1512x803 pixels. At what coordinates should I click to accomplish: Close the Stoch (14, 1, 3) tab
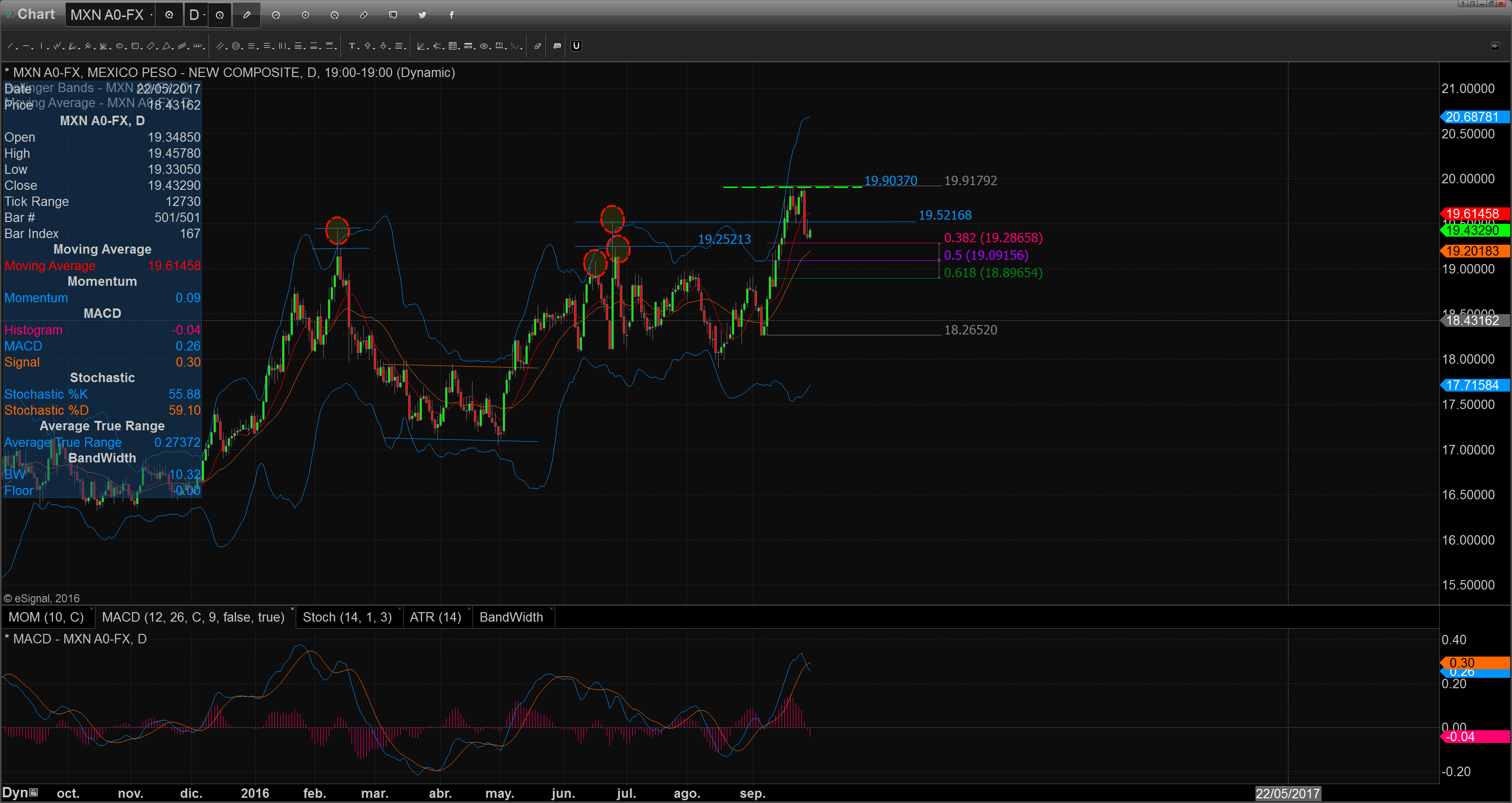click(399, 609)
